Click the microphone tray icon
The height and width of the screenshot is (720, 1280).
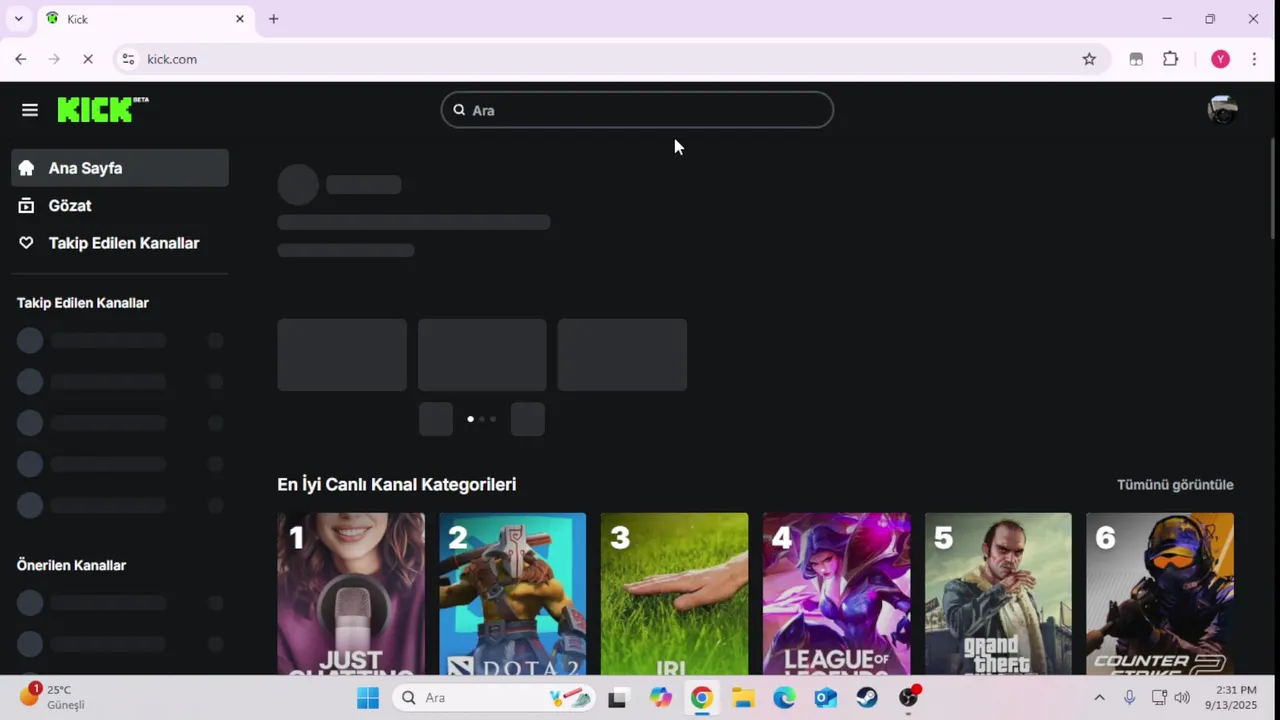[x=1130, y=698]
